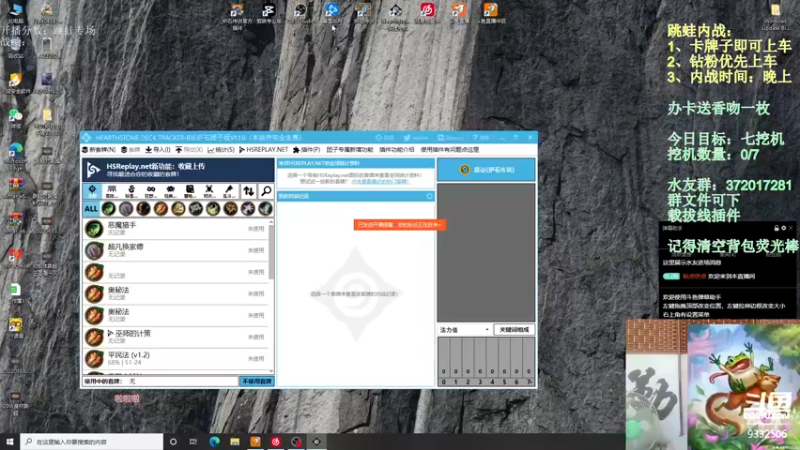Open Task View on taskbar

tap(193, 442)
